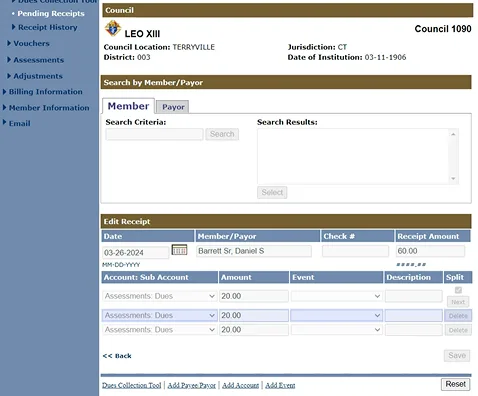Open the Event dropdown in the highlighted row
Image resolution: width=478 pixels, height=396 pixels.
coord(336,315)
